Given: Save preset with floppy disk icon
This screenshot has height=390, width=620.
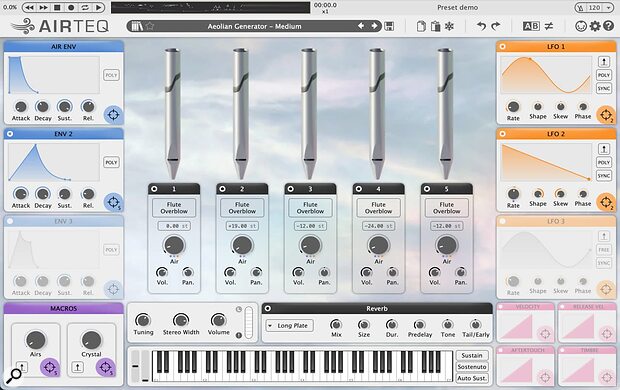Looking at the screenshot, I should [x=389, y=27].
